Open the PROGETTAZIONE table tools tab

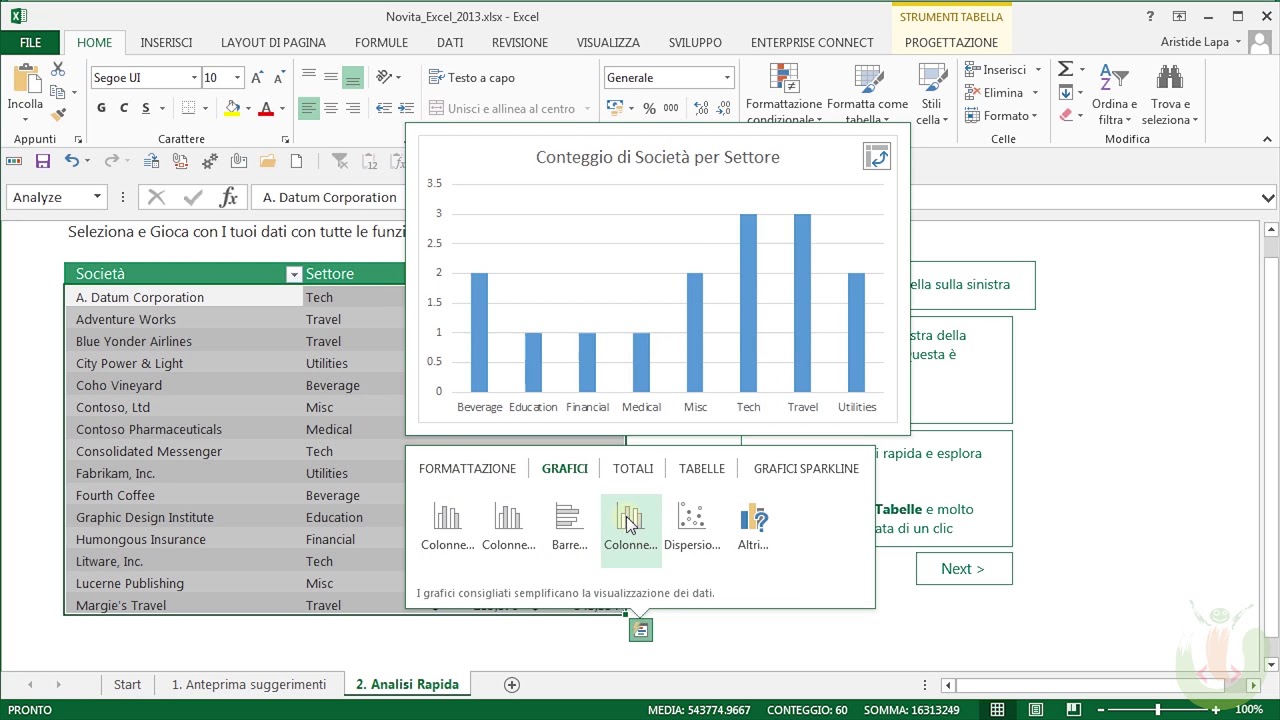tap(951, 43)
